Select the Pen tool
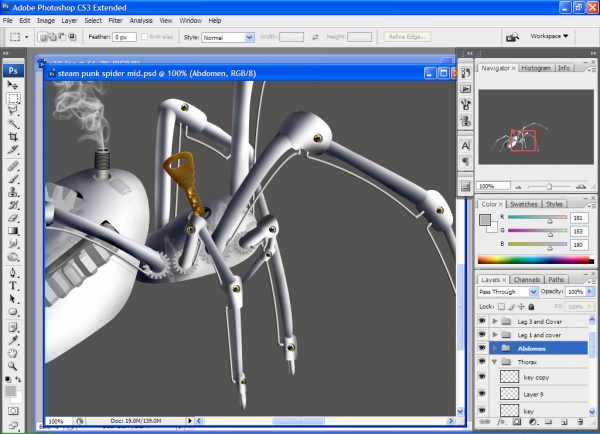Image resolution: width=600 pixels, height=434 pixels. pos(13,272)
